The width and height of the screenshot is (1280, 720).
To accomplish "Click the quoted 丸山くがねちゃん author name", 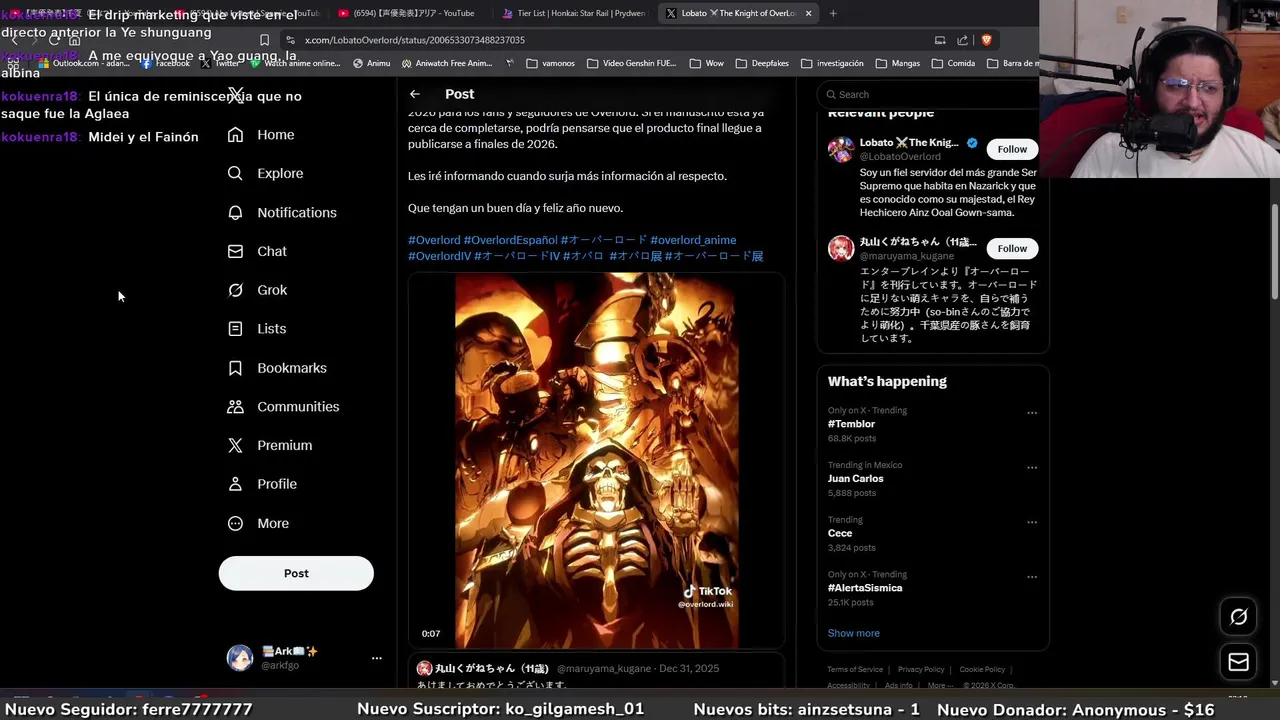I will (492, 668).
